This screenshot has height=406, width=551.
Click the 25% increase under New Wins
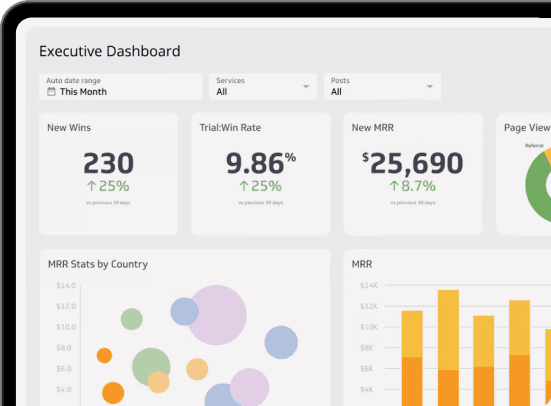coord(108,186)
